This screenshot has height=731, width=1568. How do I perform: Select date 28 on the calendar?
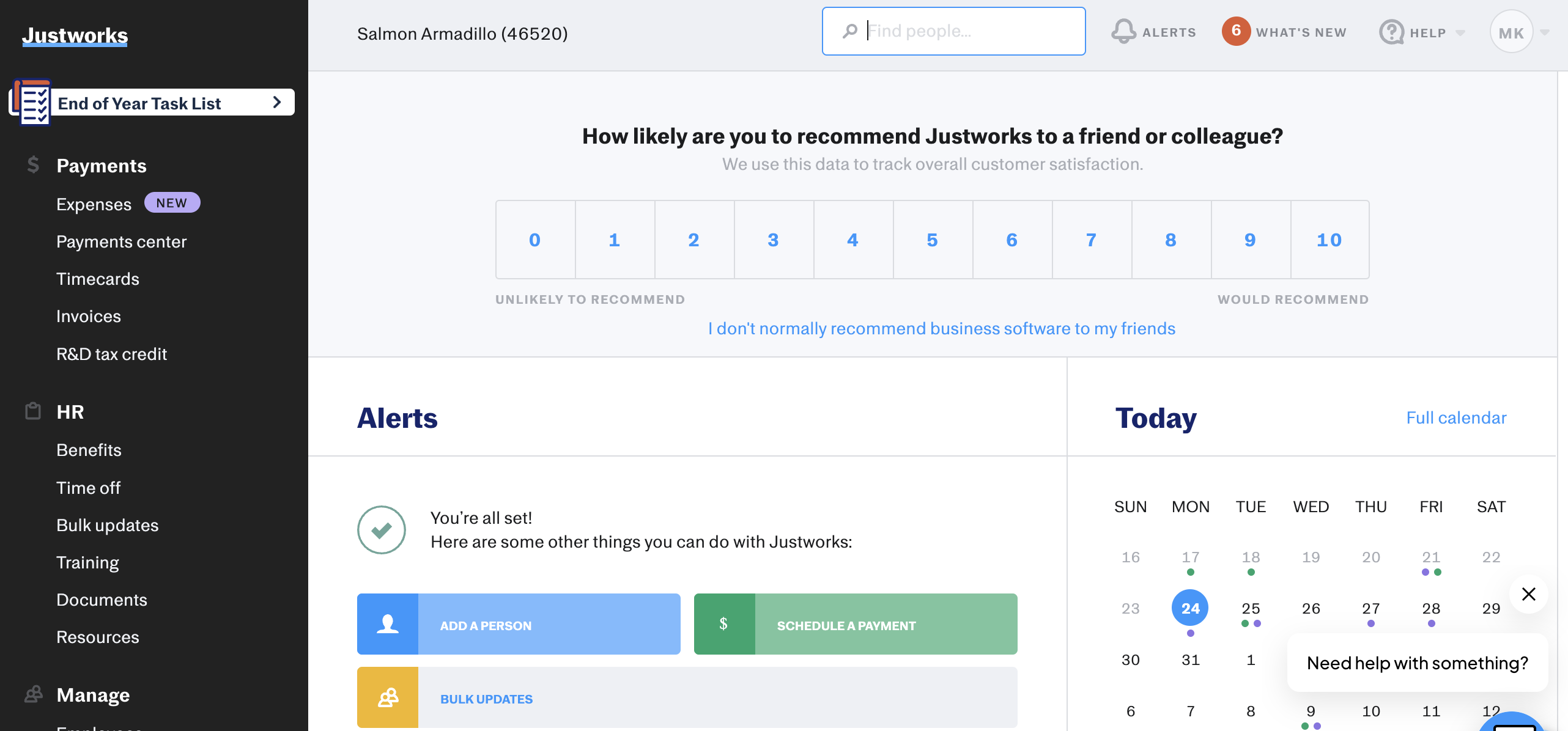point(1431,609)
